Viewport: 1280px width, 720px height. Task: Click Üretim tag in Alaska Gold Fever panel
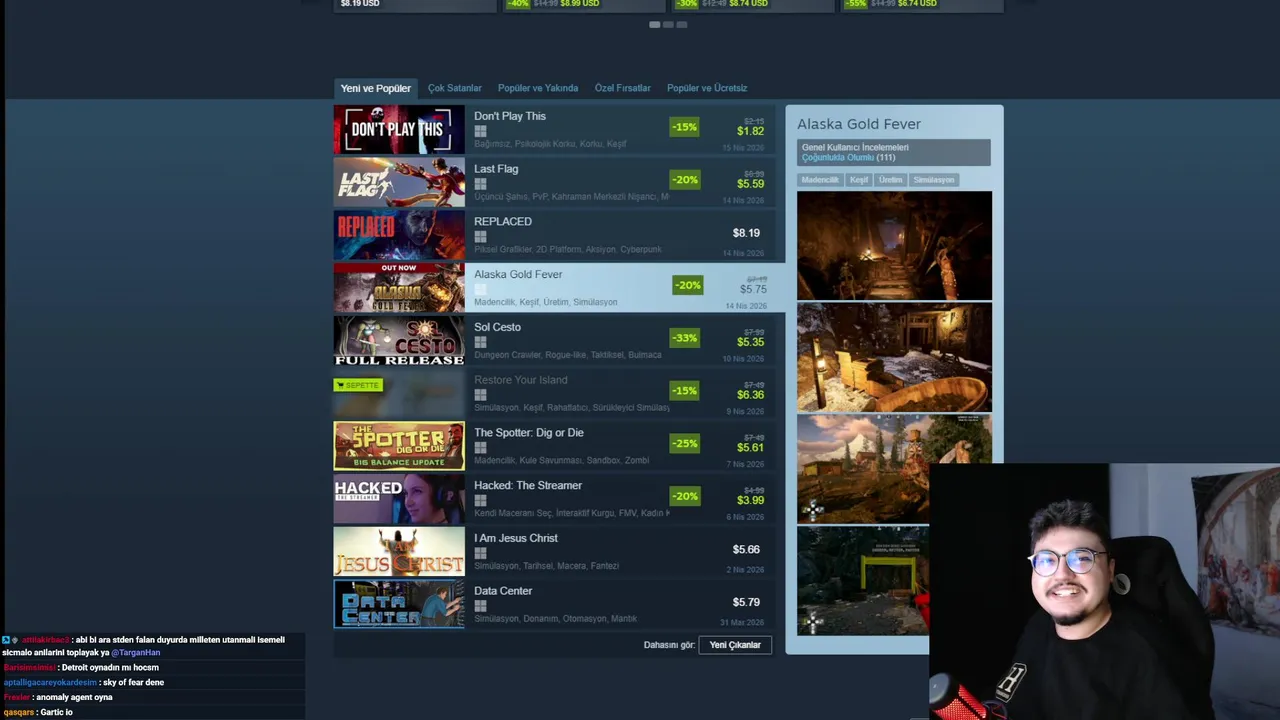point(890,180)
